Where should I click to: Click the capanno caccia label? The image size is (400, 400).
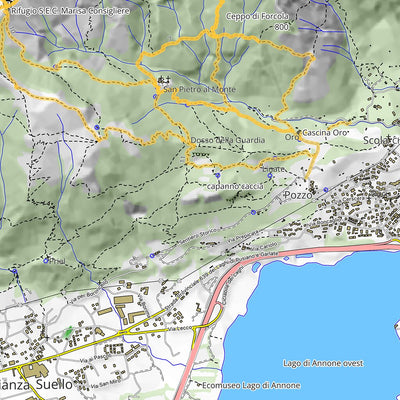235,186
